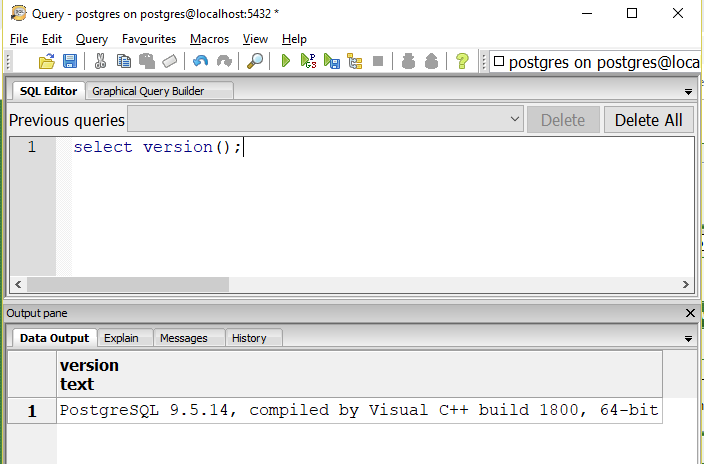Click the pgAdmin elephant title bar icon
Image resolution: width=704 pixels, height=464 pixels.
[x=18, y=13]
